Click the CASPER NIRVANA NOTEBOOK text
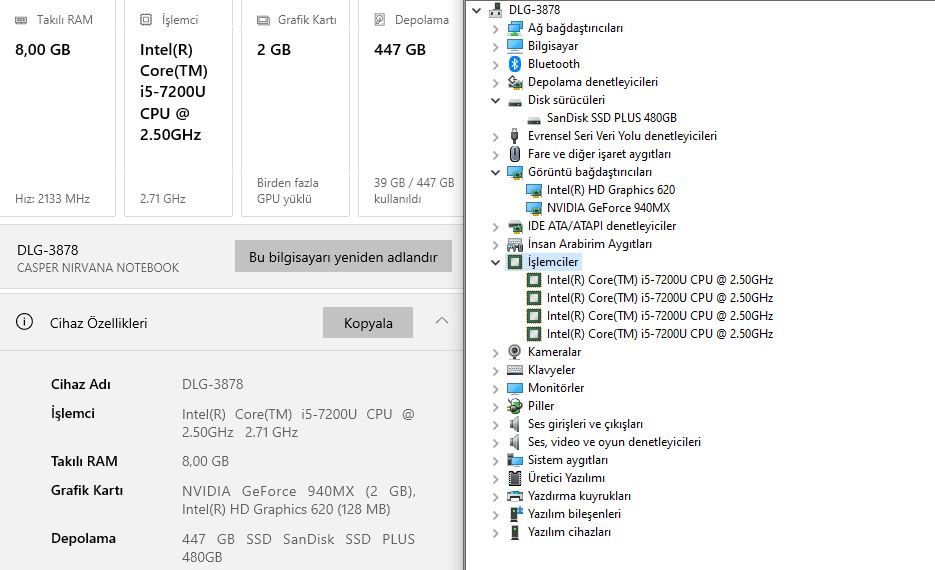Viewport: 935px width, 570px height. [98, 268]
